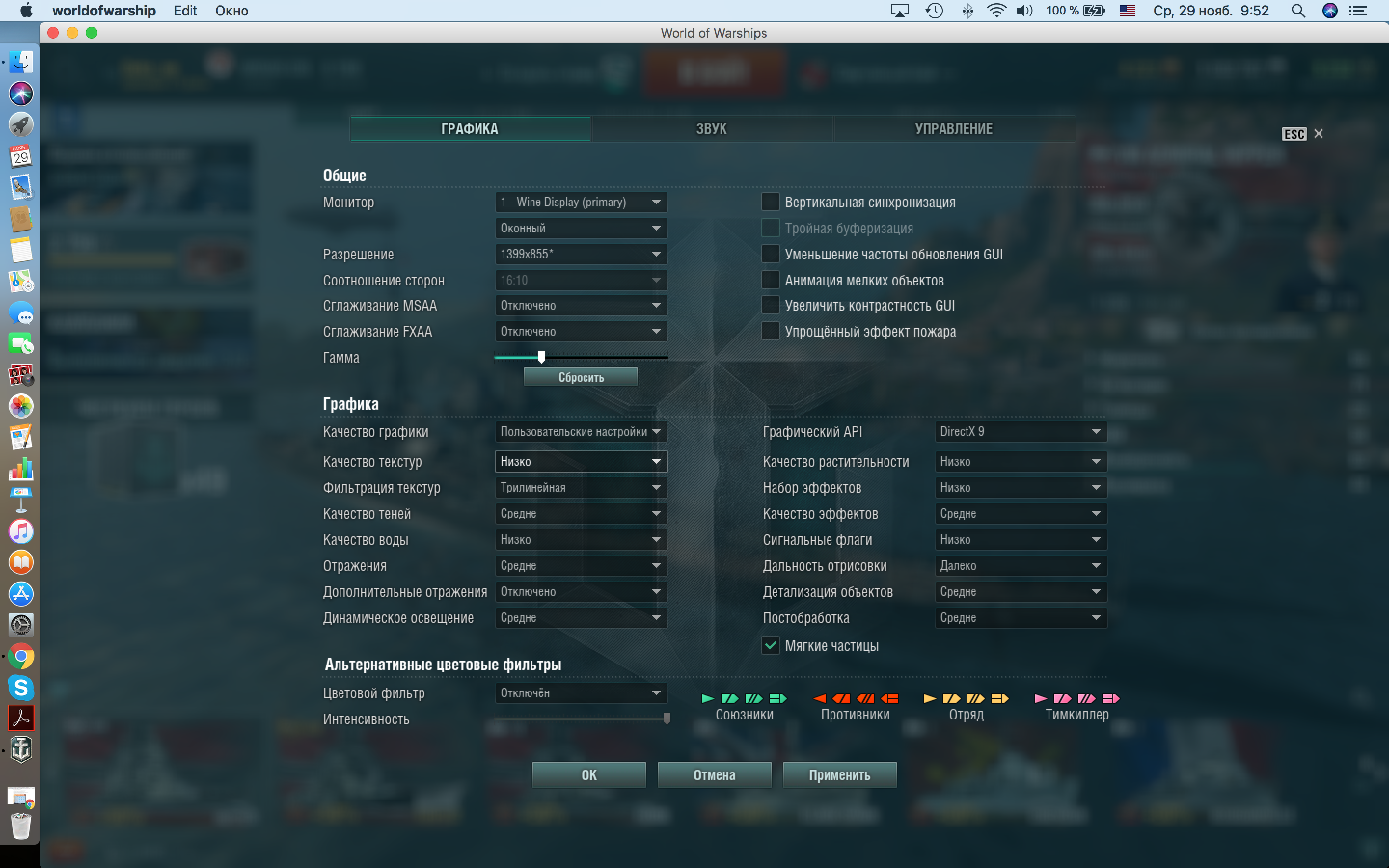Screen dimensions: 1389x868
Task: Open Wi-Fi status menu
Action: (x=996, y=11)
